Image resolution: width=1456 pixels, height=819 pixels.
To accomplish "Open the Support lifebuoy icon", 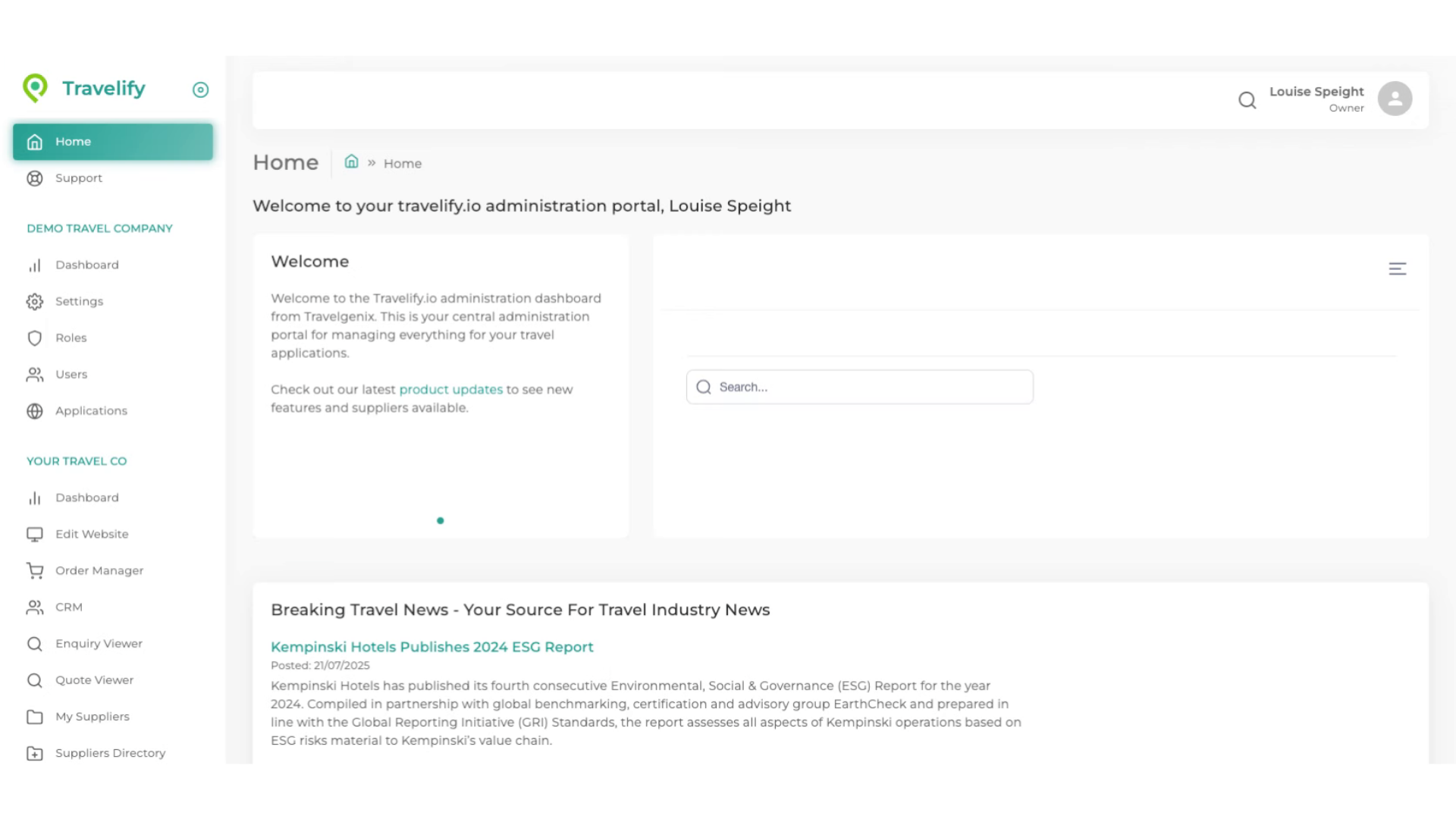I will click(35, 178).
